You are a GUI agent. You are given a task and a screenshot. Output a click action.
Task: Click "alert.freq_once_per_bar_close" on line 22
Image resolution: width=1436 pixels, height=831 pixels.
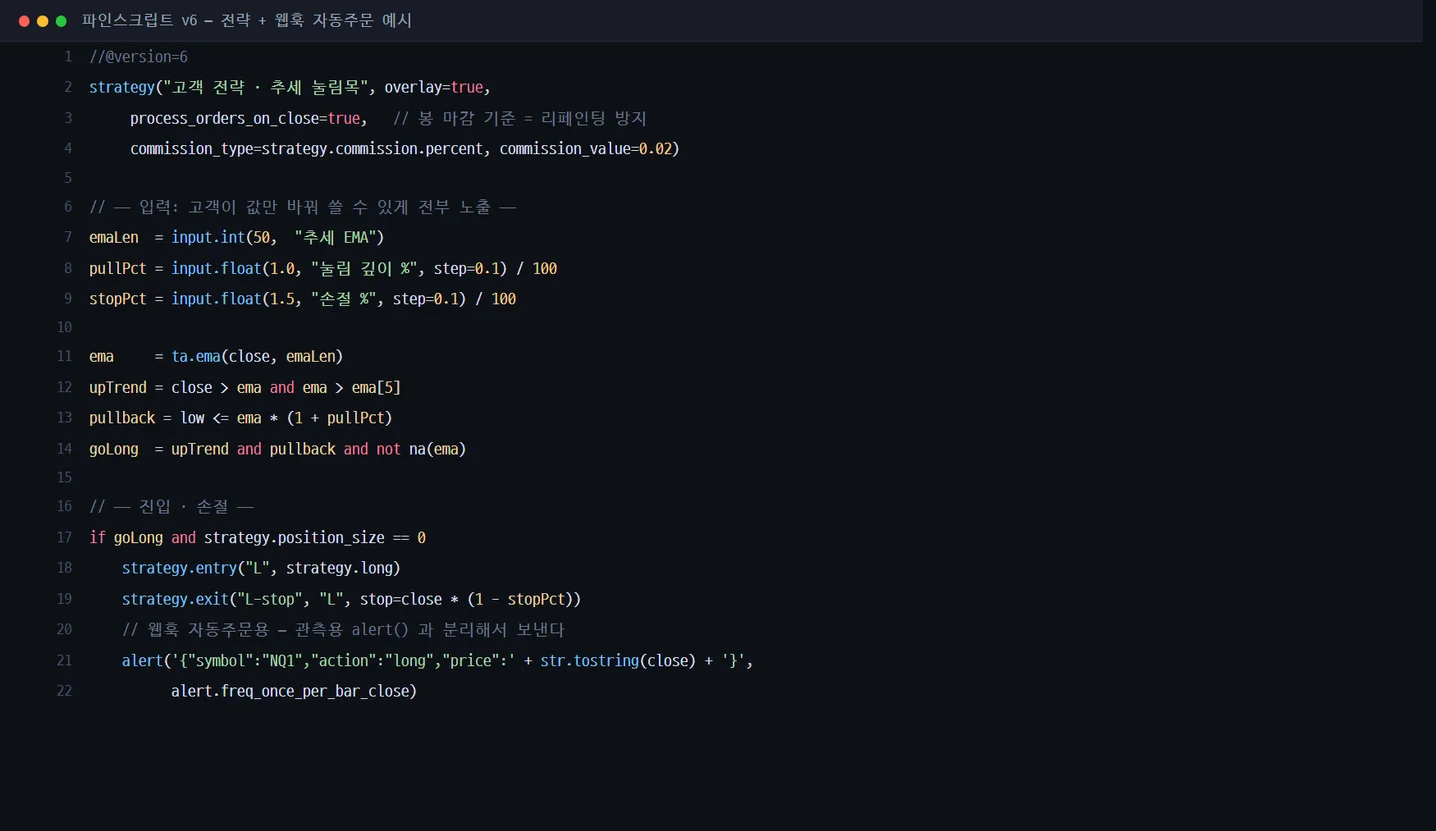[x=290, y=691]
